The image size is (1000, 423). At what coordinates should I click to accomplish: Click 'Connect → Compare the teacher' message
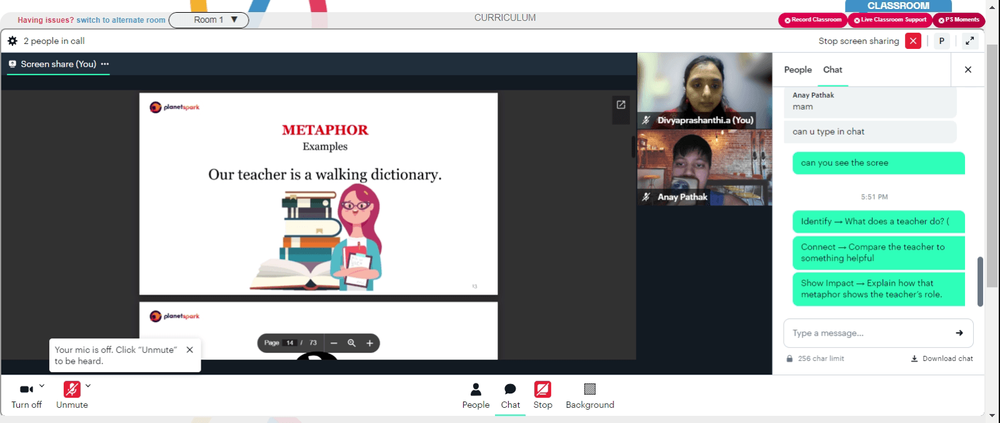[878, 252]
